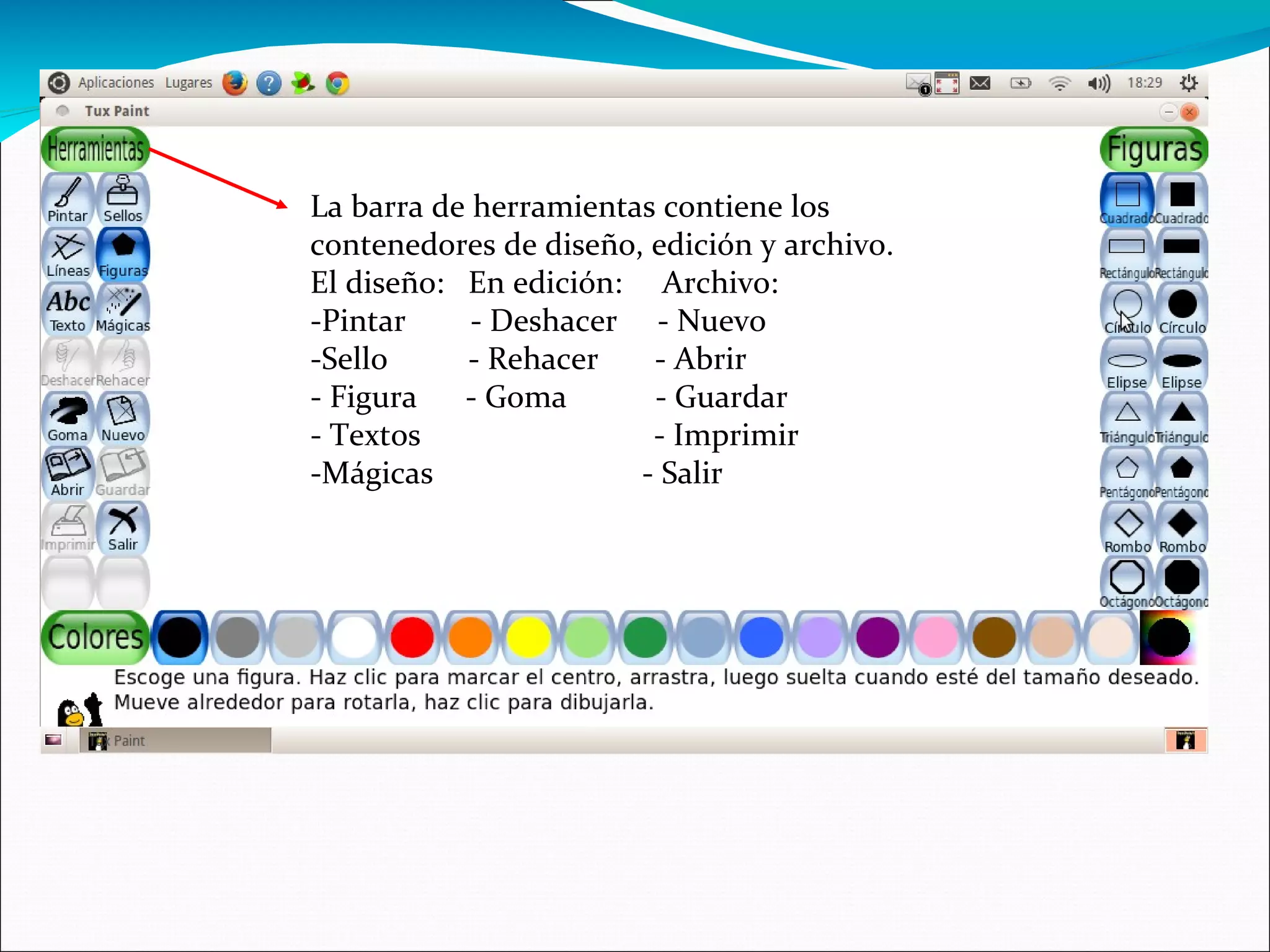The height and width of the screenshot is (952, 1270).
Task: Pick the black color swatch
Action: point(179,637)
